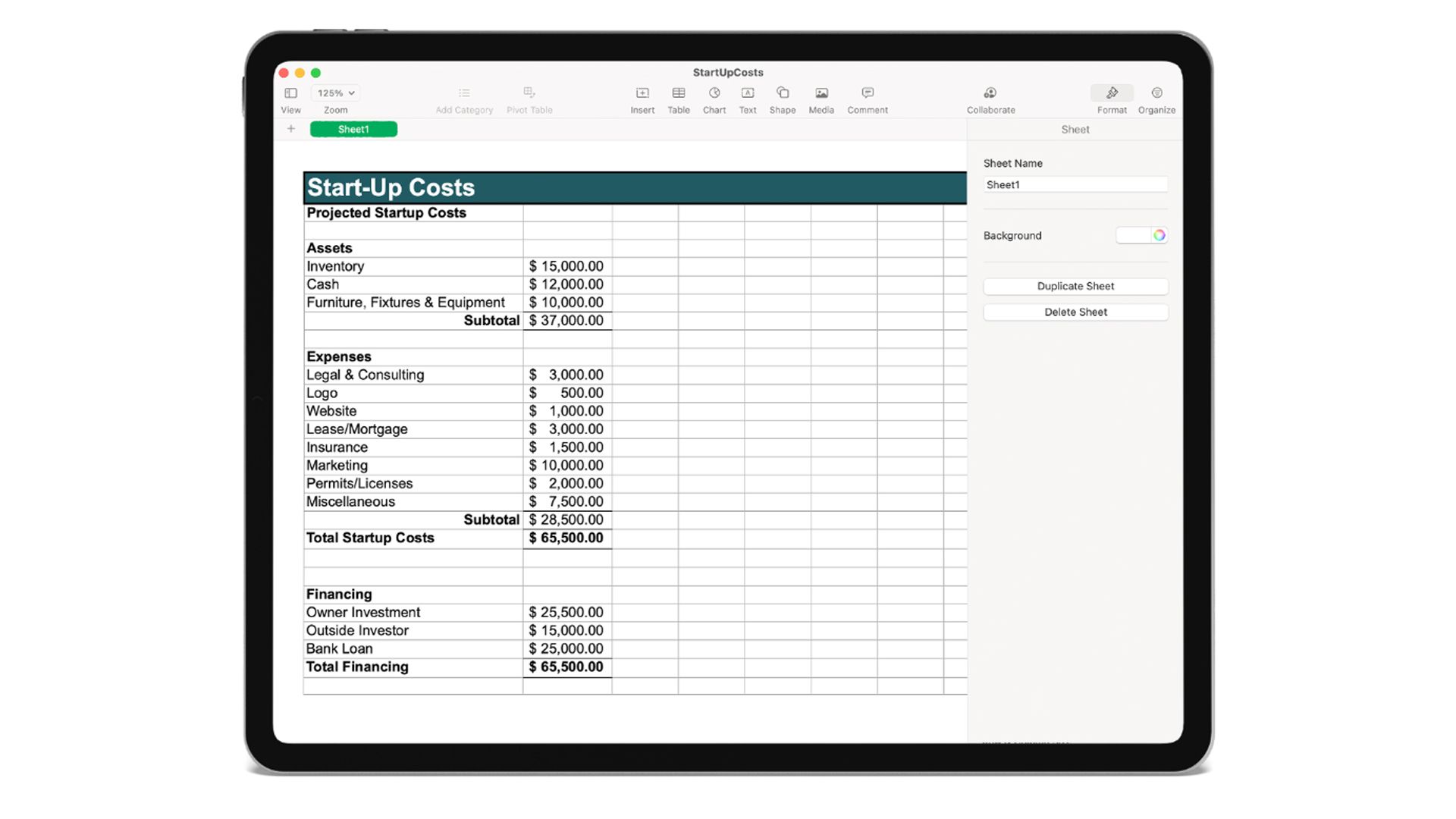
Task: Select the Total Startup Costs value cell
Action: pyautogui.click(x=567, y=538)
